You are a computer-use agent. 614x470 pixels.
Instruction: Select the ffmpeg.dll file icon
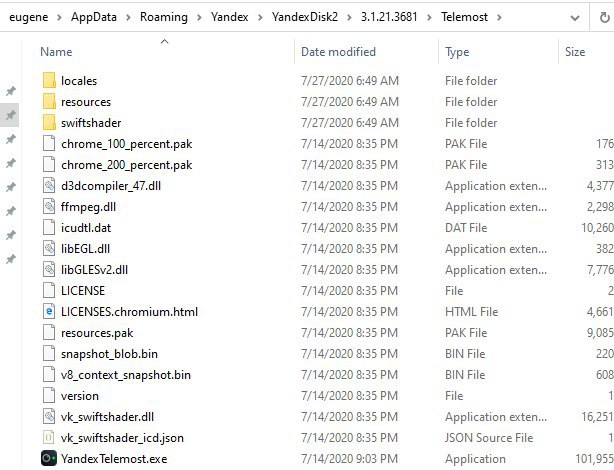tap(49, 206)
